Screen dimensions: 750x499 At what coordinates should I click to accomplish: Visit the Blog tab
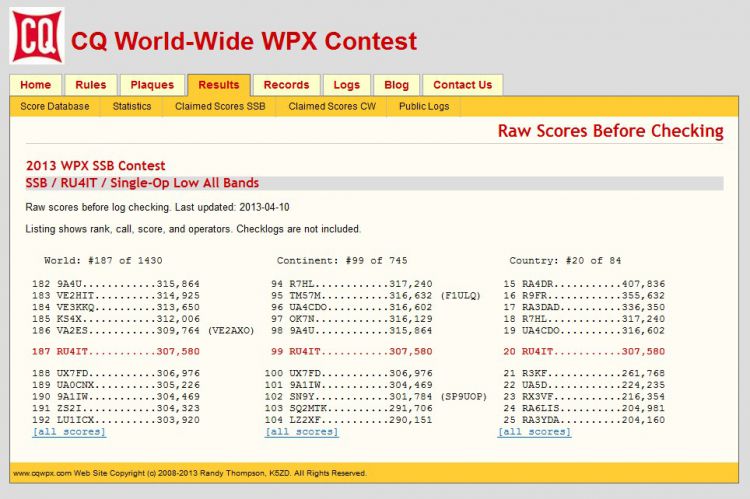coord(397,85)
